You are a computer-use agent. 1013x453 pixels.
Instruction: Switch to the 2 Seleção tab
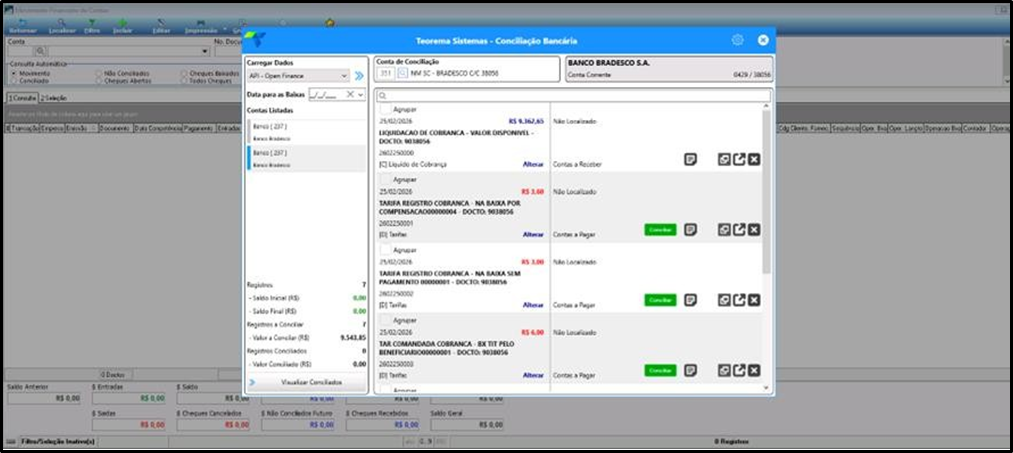(x=54, y=98)
